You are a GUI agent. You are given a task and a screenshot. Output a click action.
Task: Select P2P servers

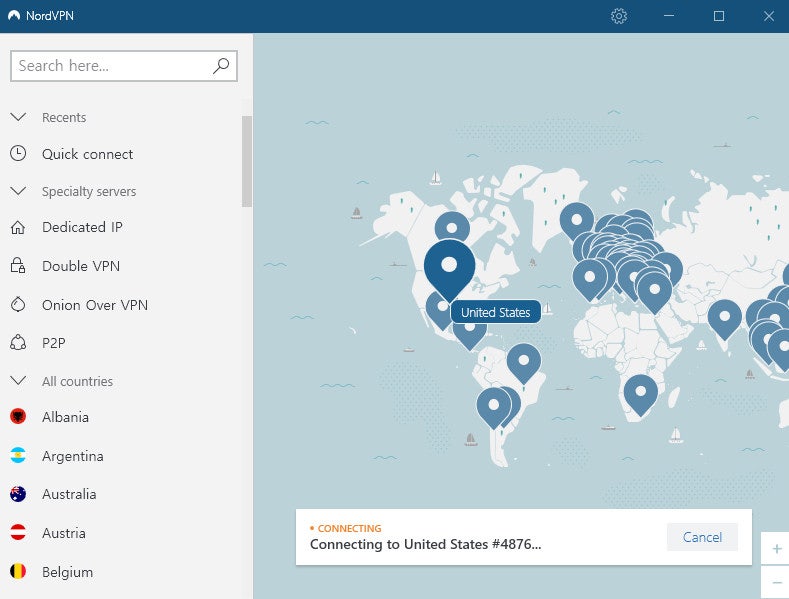(x=54, y=343)
